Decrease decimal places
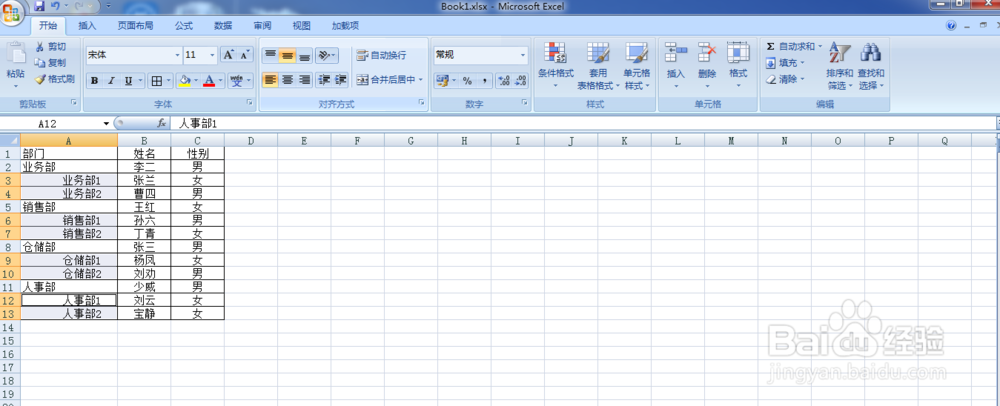Viewport: 1000px width, 406px height. tap(520, 80)
